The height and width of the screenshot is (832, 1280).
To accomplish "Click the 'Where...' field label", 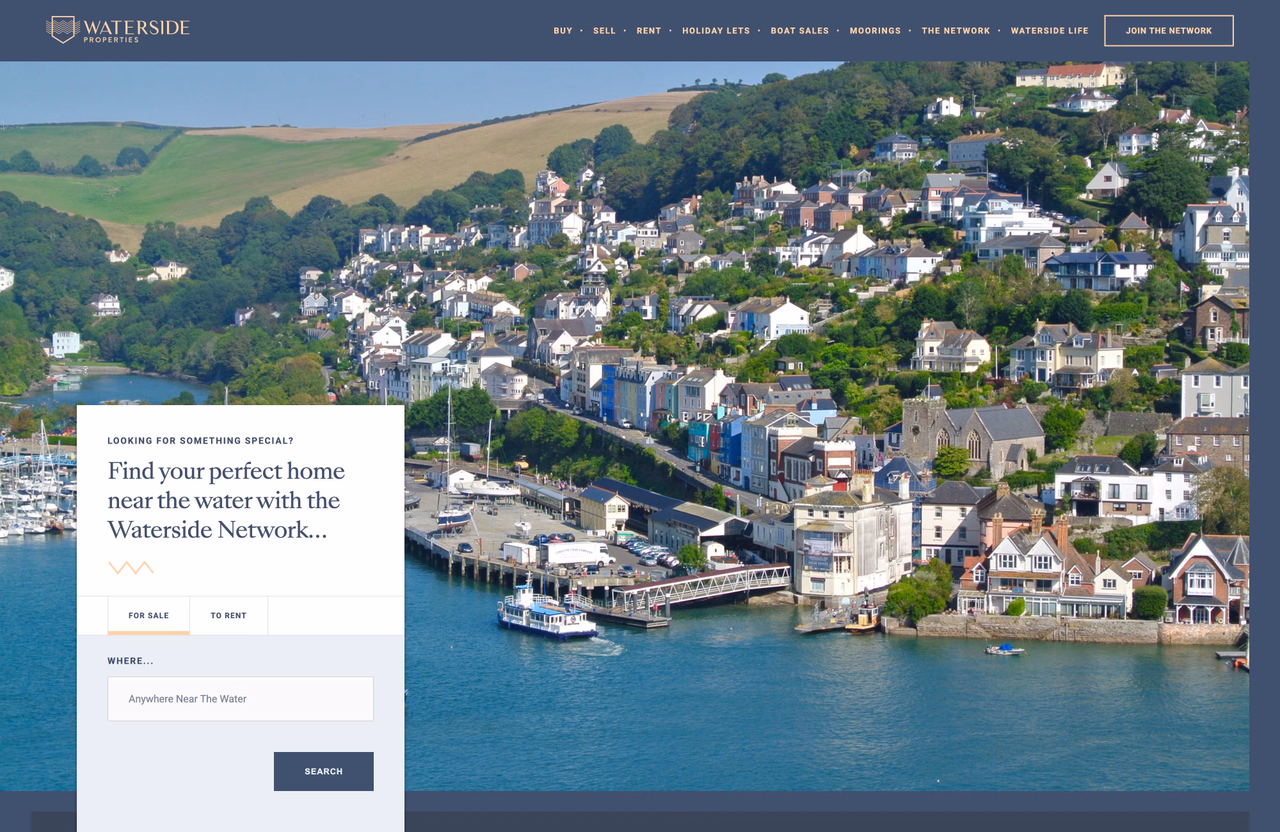I will click(x=131, y=661).
